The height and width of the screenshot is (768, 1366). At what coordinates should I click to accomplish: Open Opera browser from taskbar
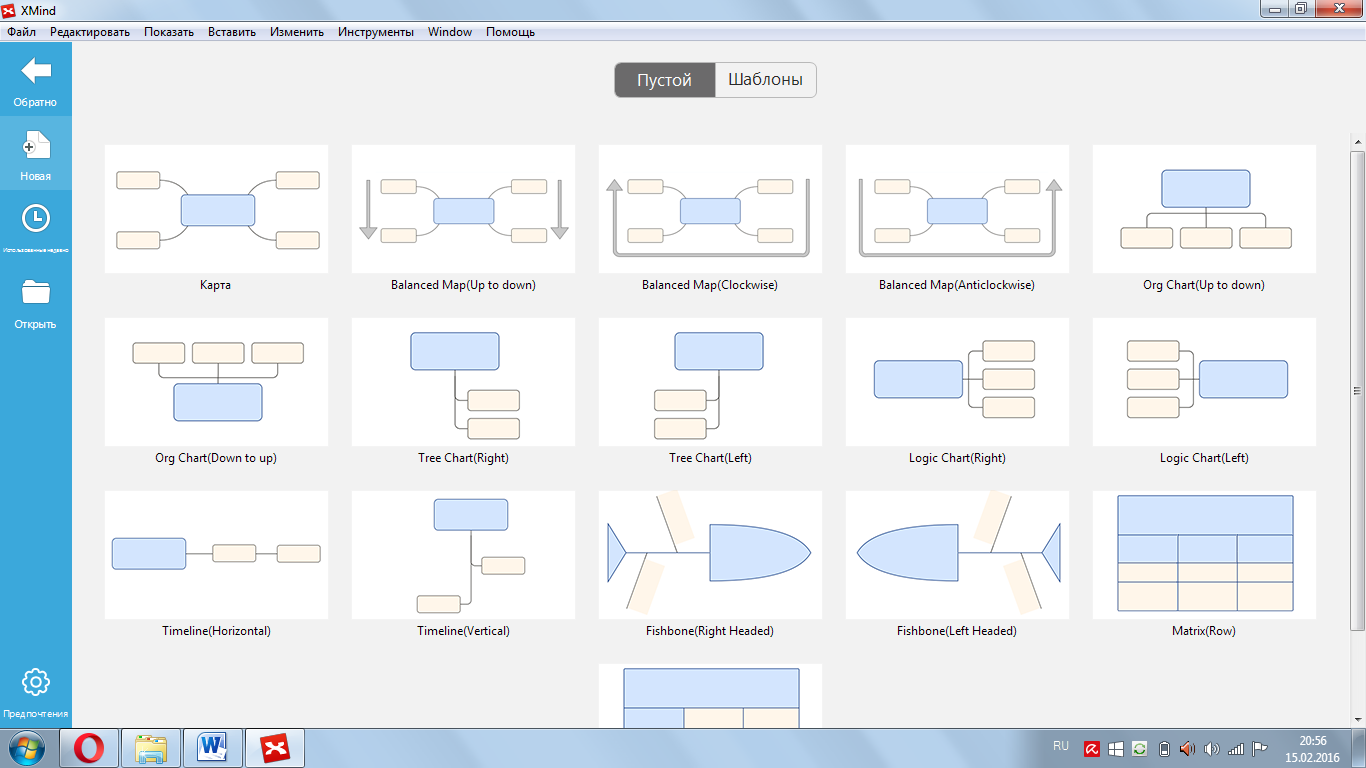pyautogui.click(x=89, y=748)
